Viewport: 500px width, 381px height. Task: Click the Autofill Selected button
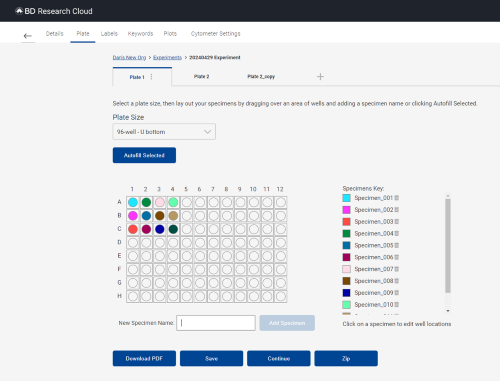(x=144, y=155)
